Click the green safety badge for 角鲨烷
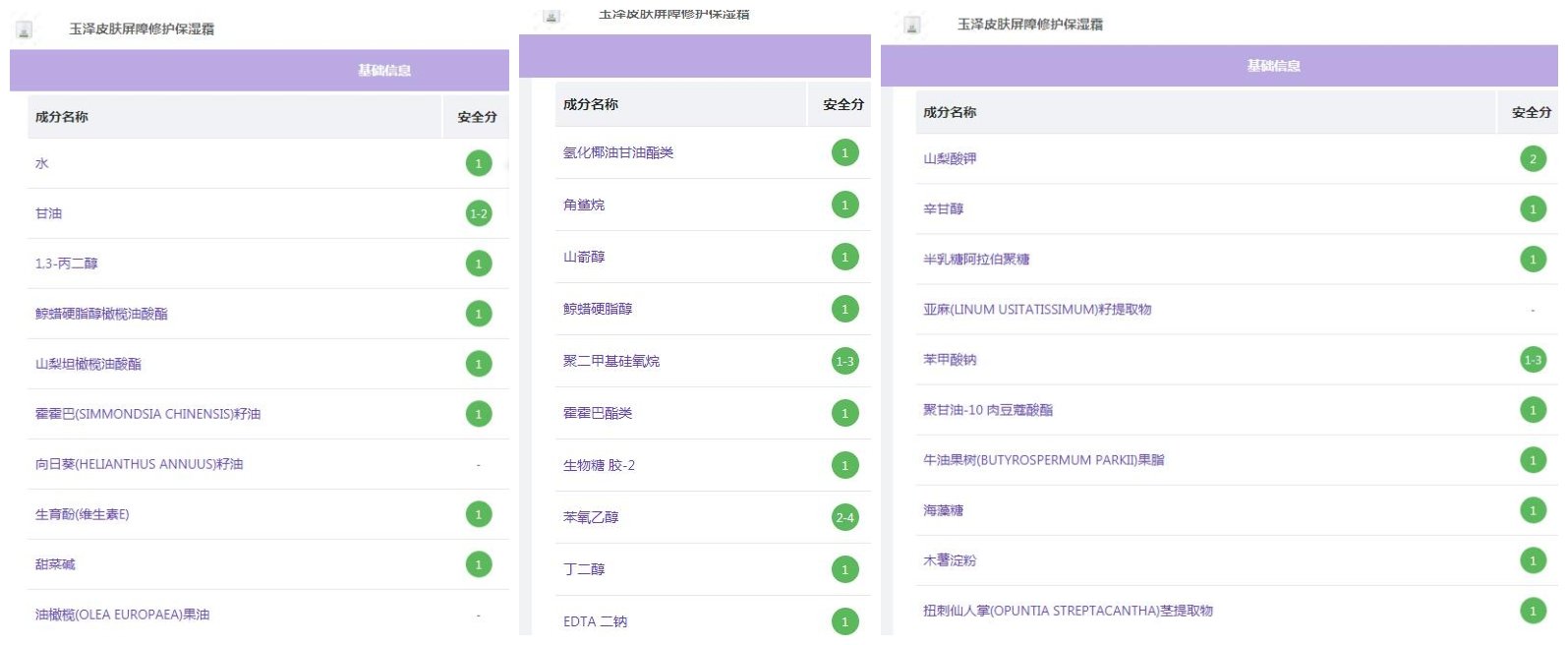The width and height of the screenshot is (1568, 645). [x=844, y=205]
